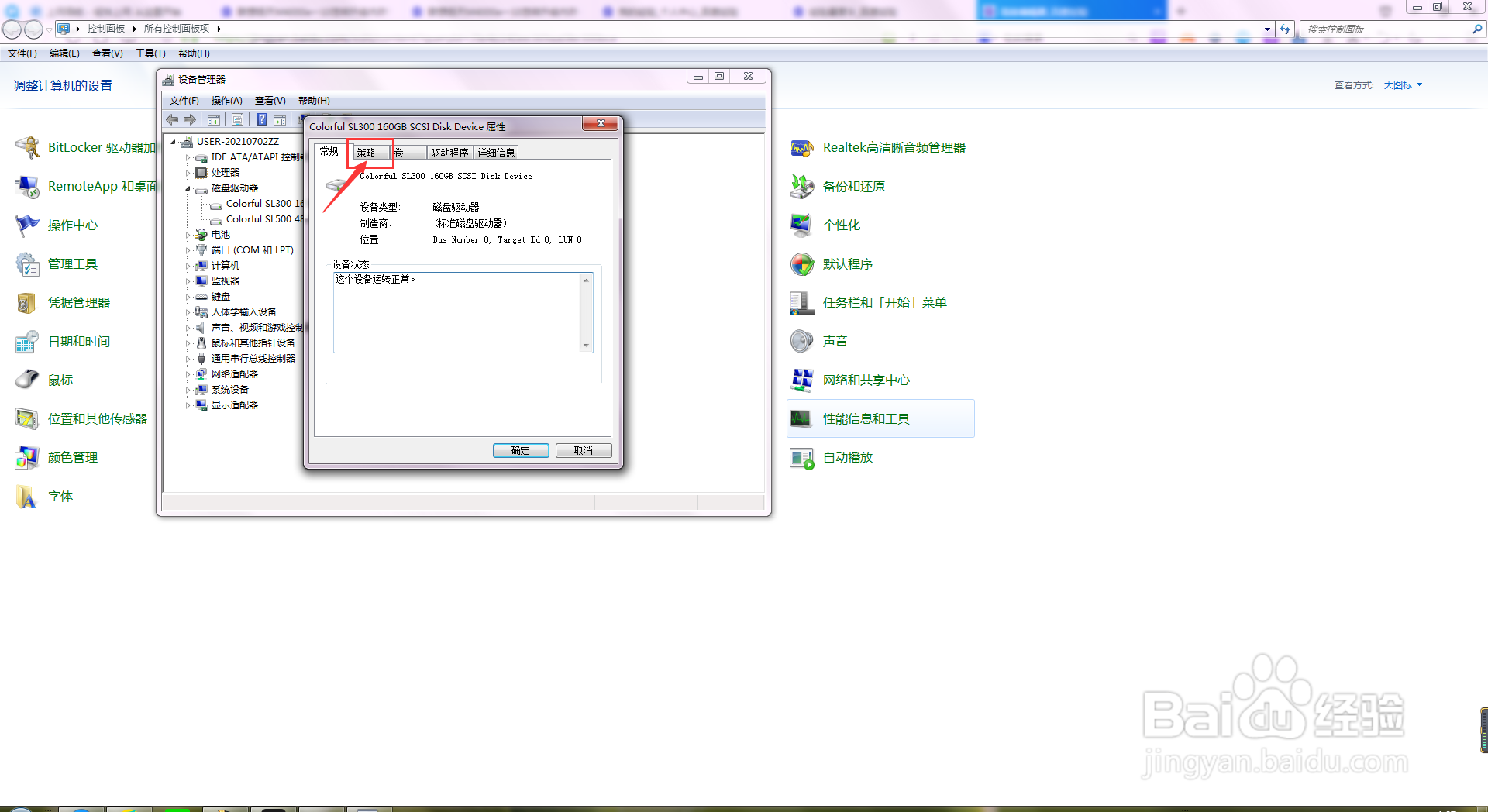This screenshot has width=1488, height=812.
Task: Click Device Manager properties toolbar icon
Action: [237, 119]
